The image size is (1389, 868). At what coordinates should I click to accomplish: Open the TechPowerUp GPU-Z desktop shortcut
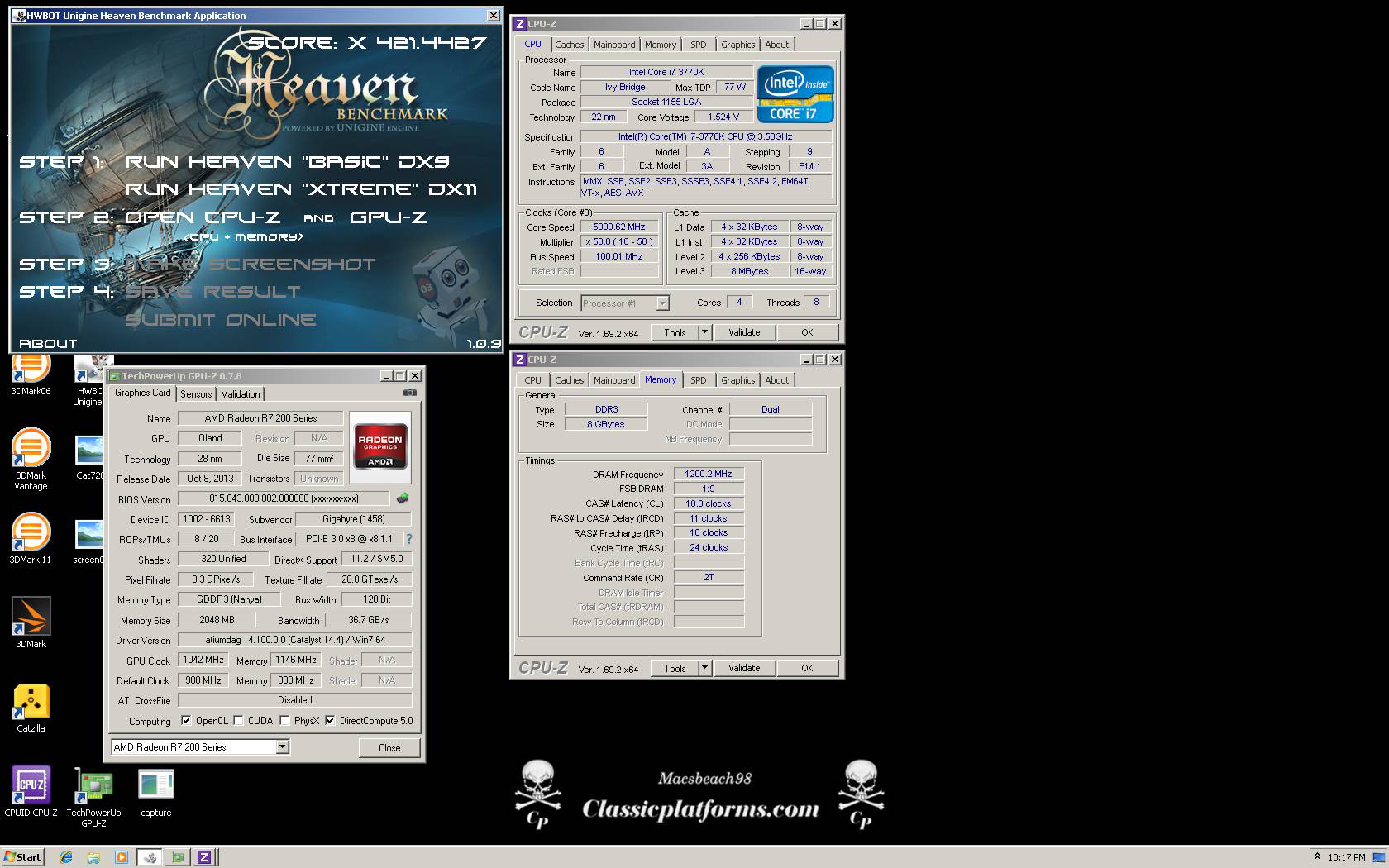tap(93, 797)
